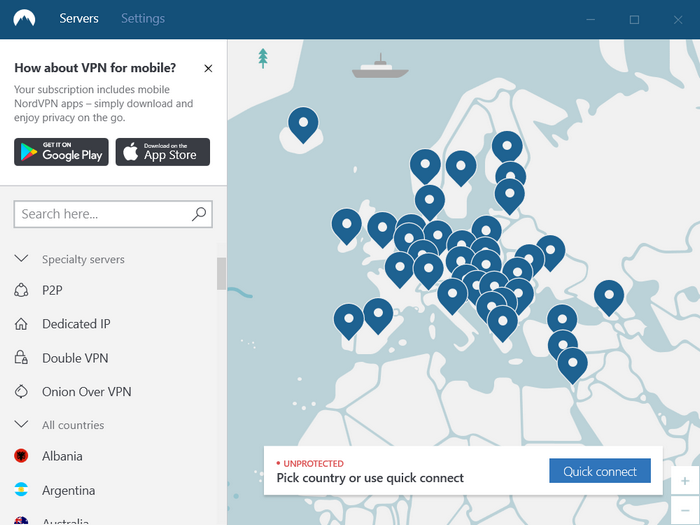Image resolution: width=700 pixels, height=525 pixels.
Task: Select the Ireland map pin
Action: 346,227
